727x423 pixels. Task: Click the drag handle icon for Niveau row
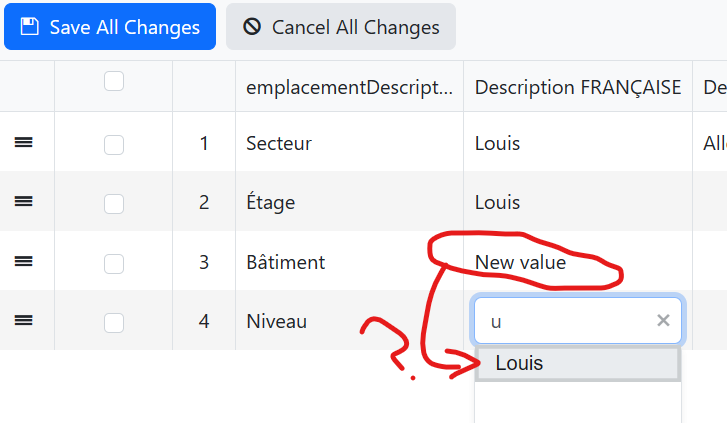click(24, 321)
